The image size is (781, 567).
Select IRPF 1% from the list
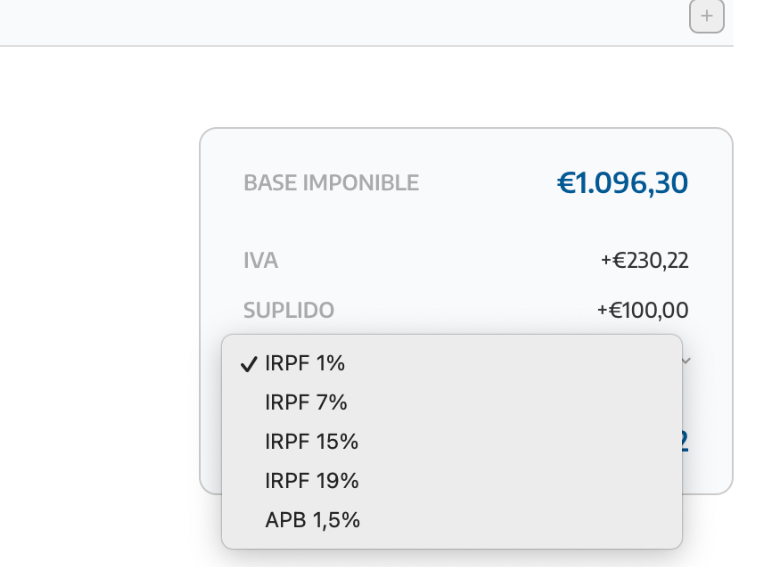coord(305,364)
